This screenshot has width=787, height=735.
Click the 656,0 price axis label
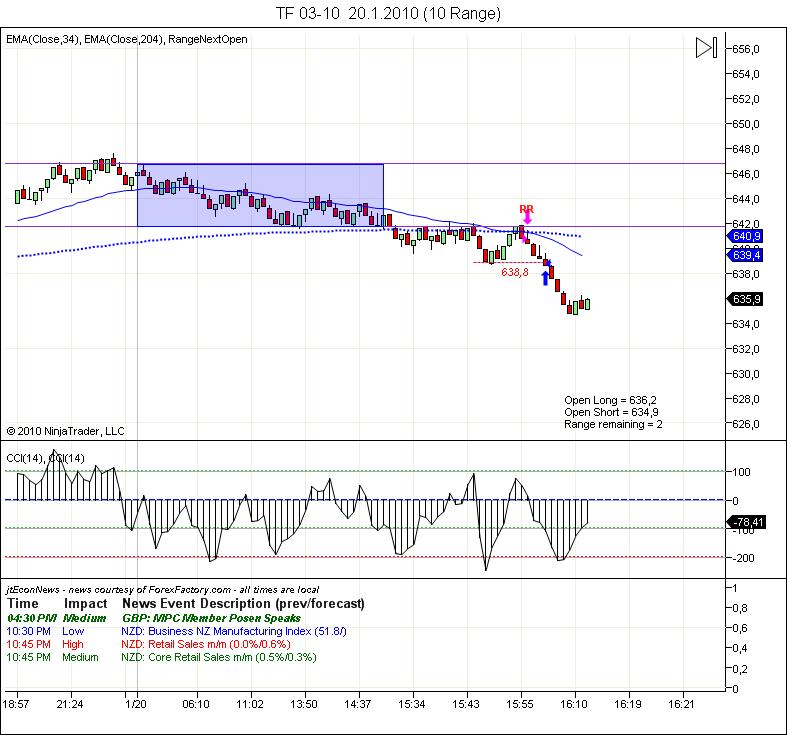[746, 49]
